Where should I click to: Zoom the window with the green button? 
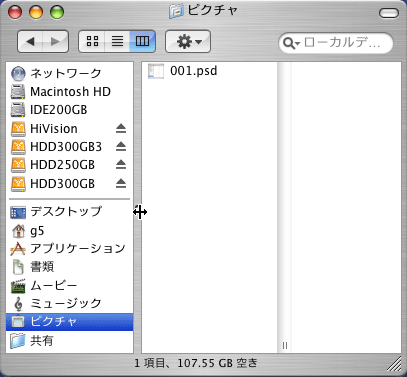click(57, 13)
